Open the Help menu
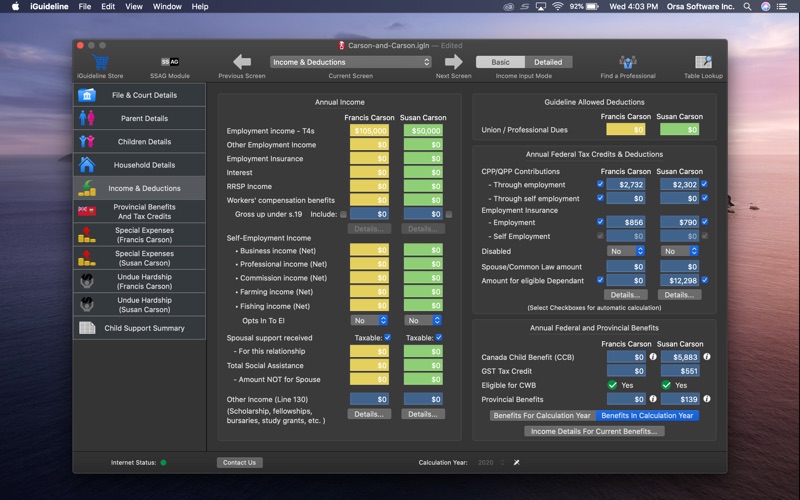 point(199,7)
